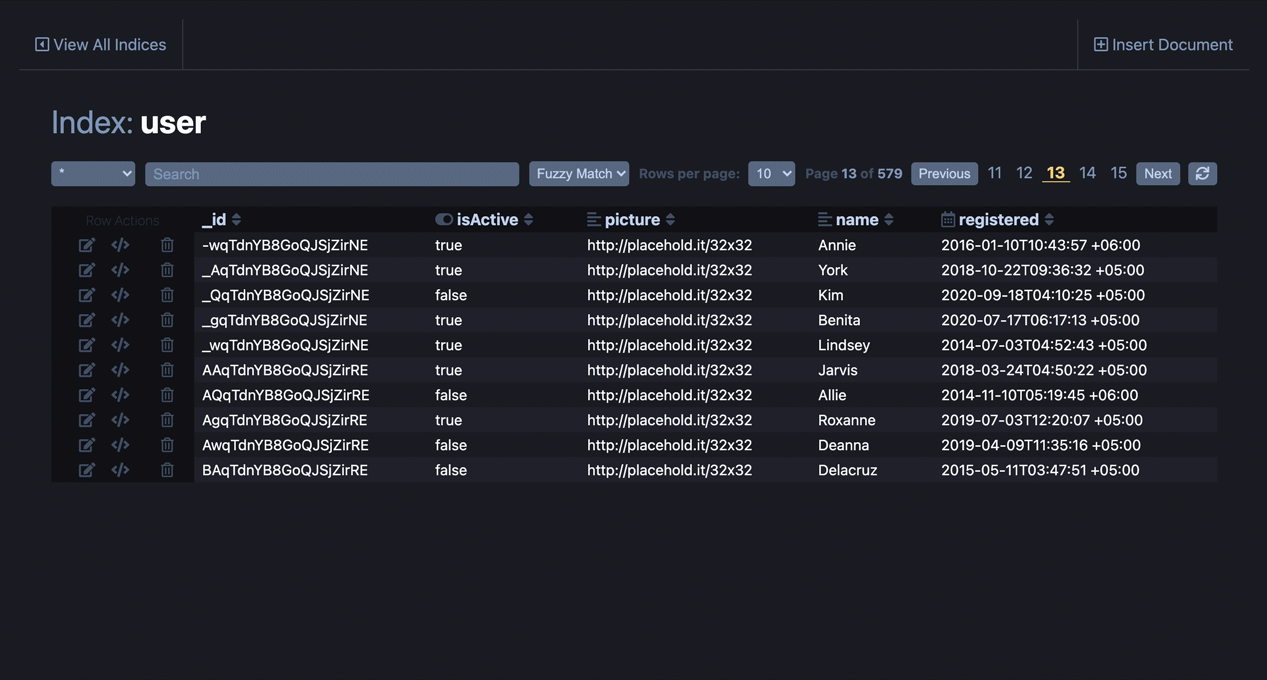Edit Allie's document row
The width and height of the screenshot is (1267, 680).
pyautogui.click(x=87, y=394)
